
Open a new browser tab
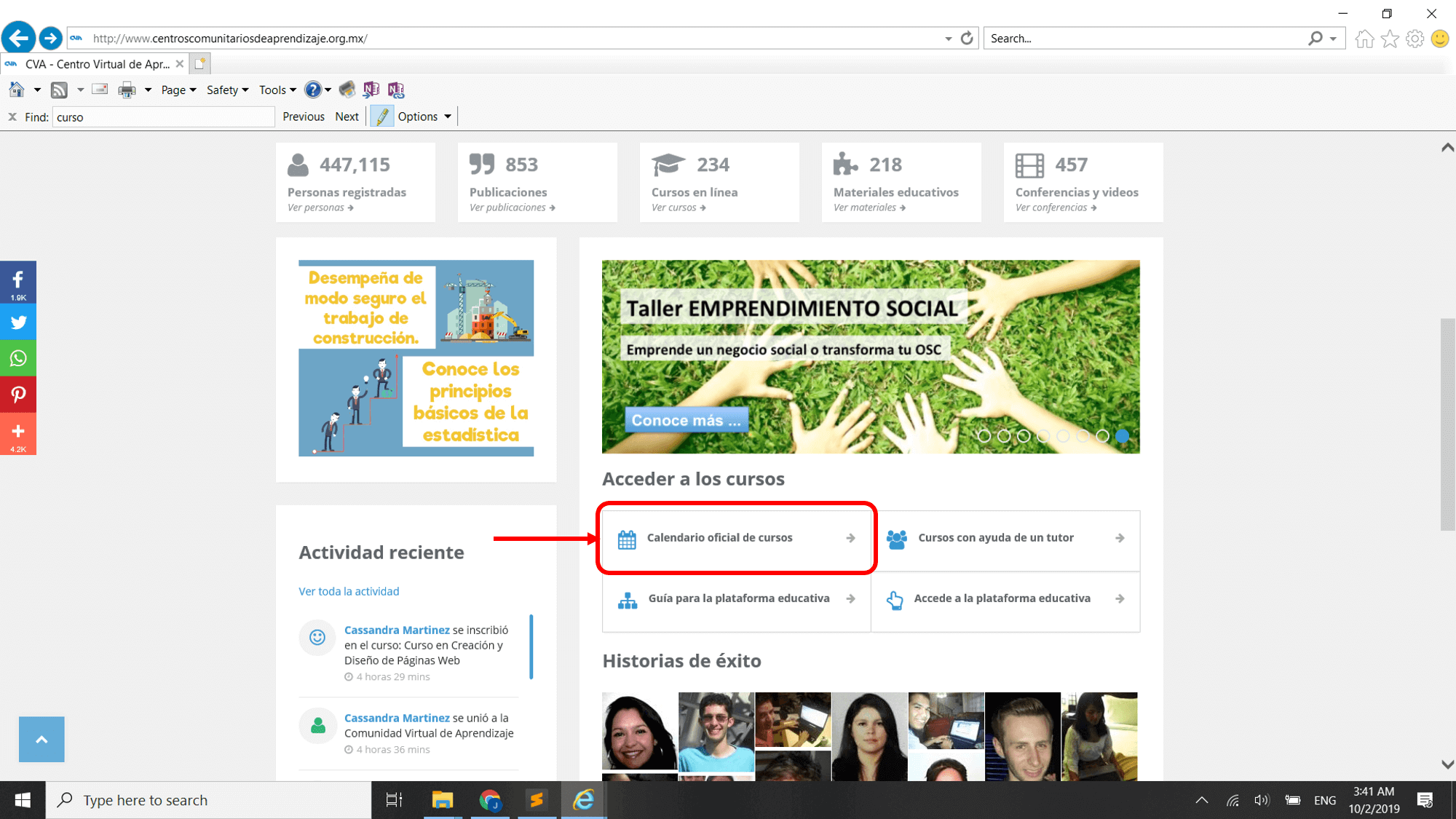pos(200,64)
